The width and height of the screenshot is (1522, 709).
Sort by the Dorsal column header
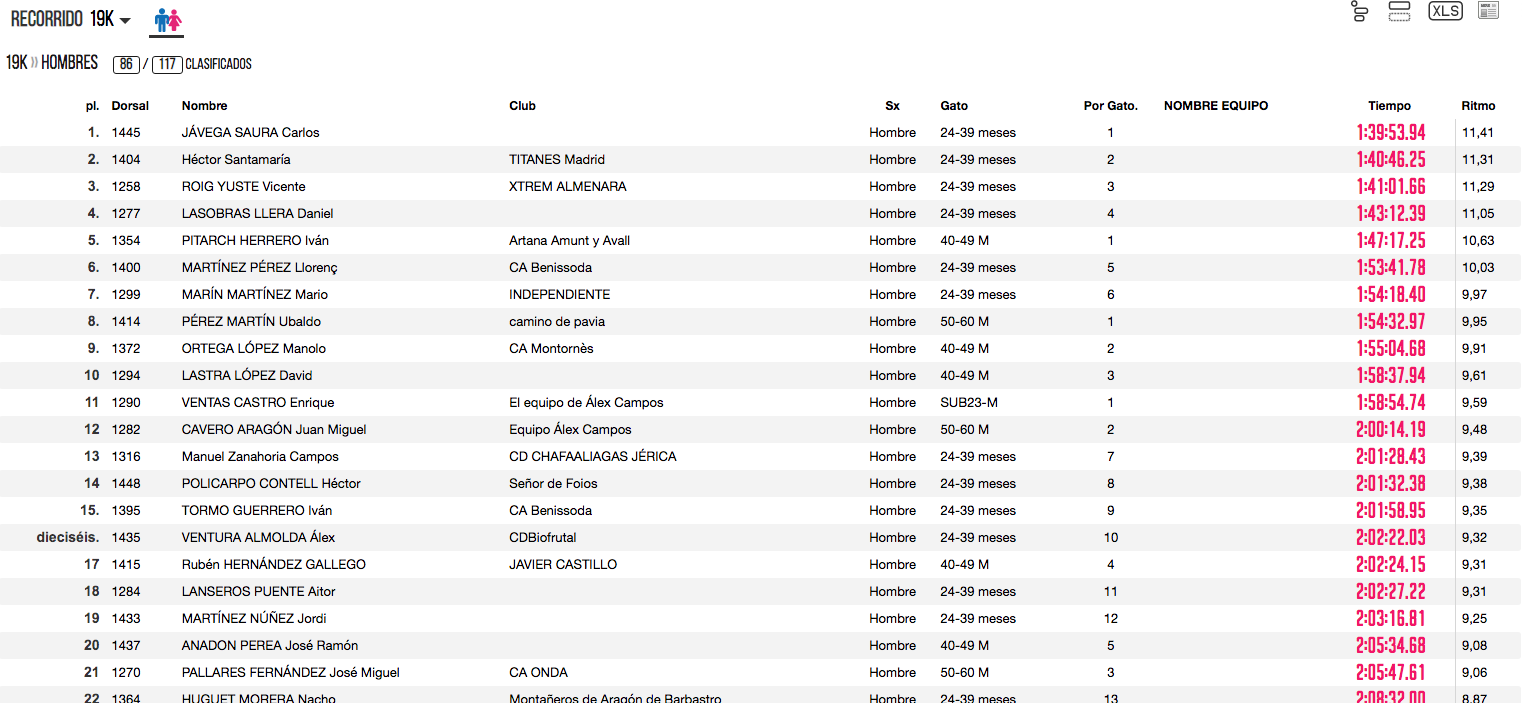(x=130, y=106)
